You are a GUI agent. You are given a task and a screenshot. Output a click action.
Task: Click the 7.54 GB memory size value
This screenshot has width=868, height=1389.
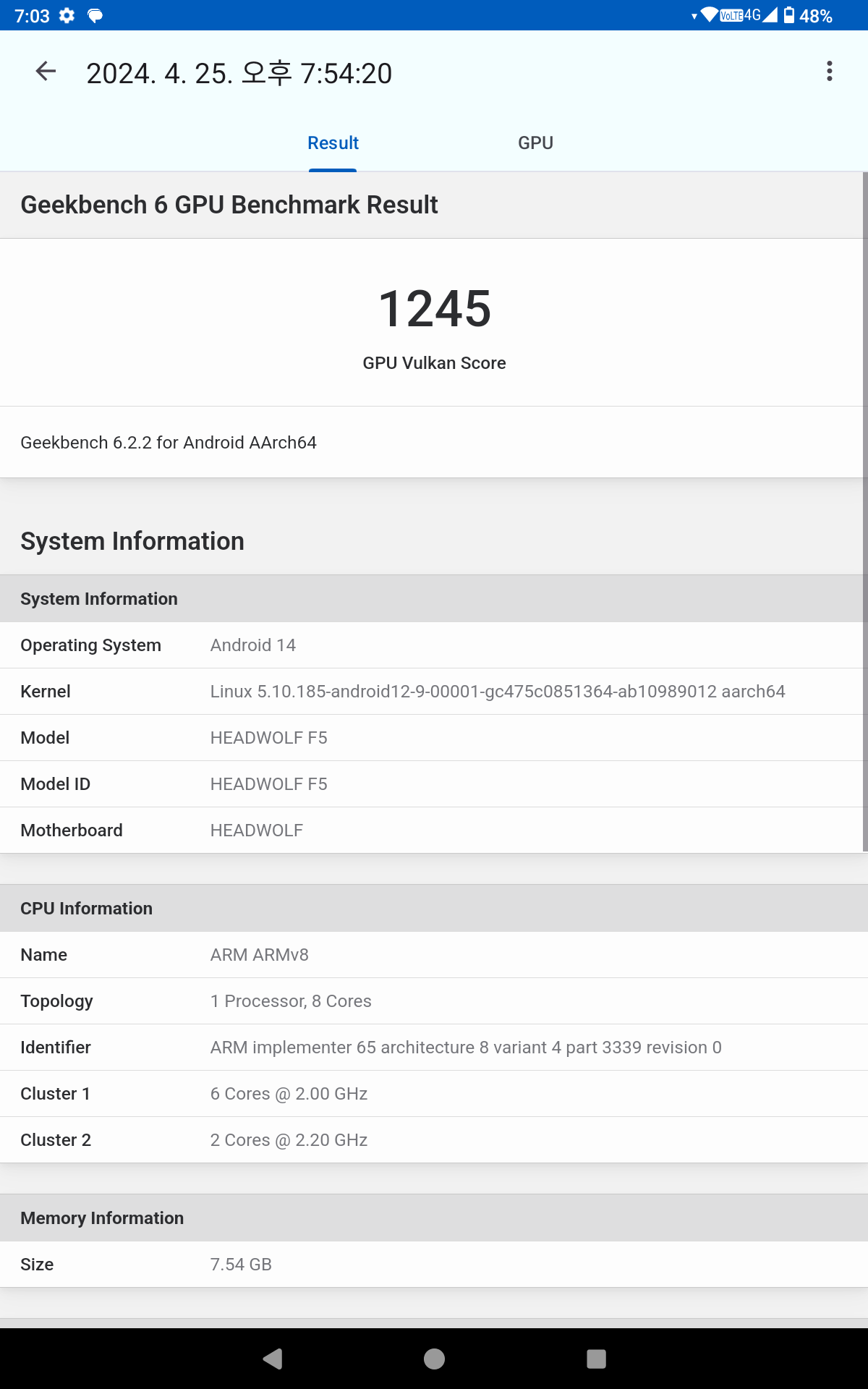tap(241, 1265)
